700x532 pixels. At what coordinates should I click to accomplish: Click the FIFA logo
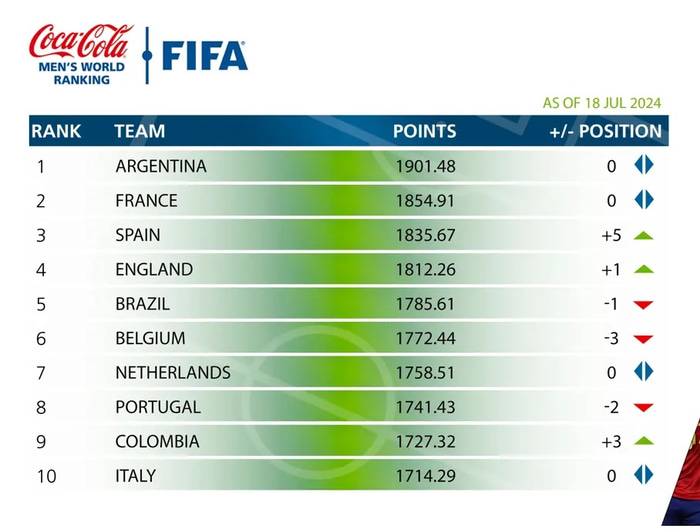click(205, 54)
